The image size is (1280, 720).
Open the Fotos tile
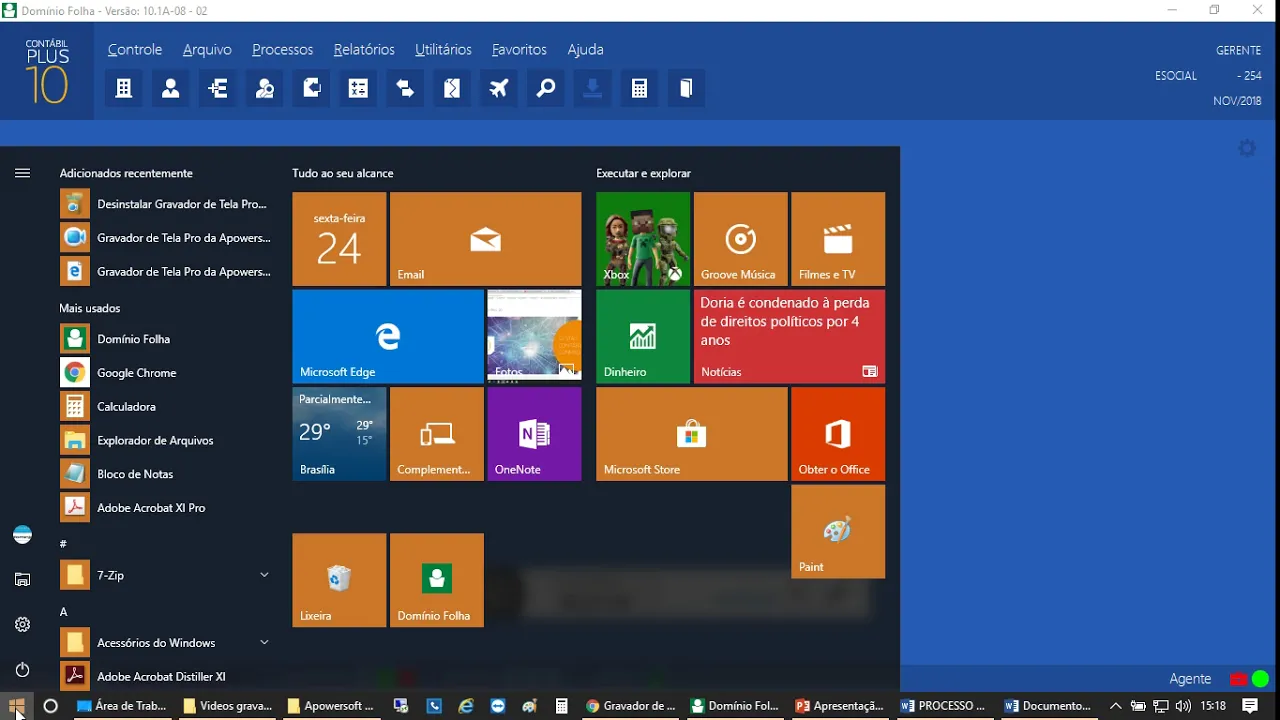tap(534, 336)
